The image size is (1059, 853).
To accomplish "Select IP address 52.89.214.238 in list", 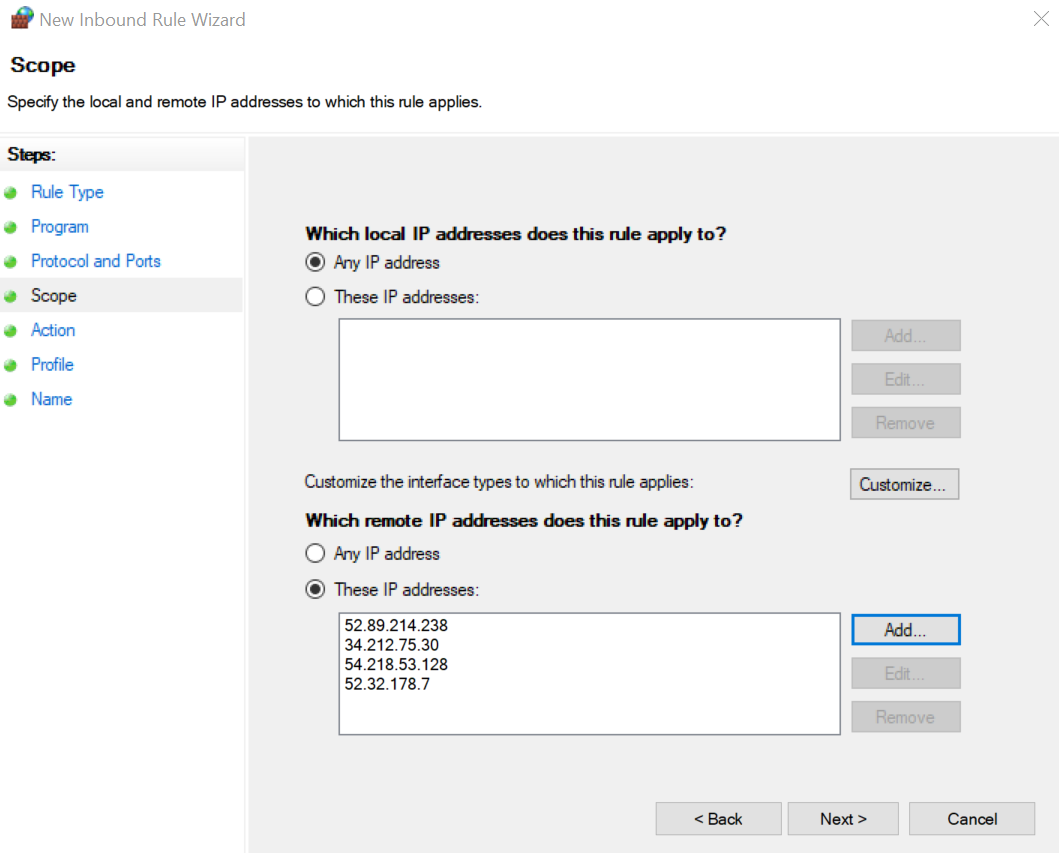I will [396, 625].
